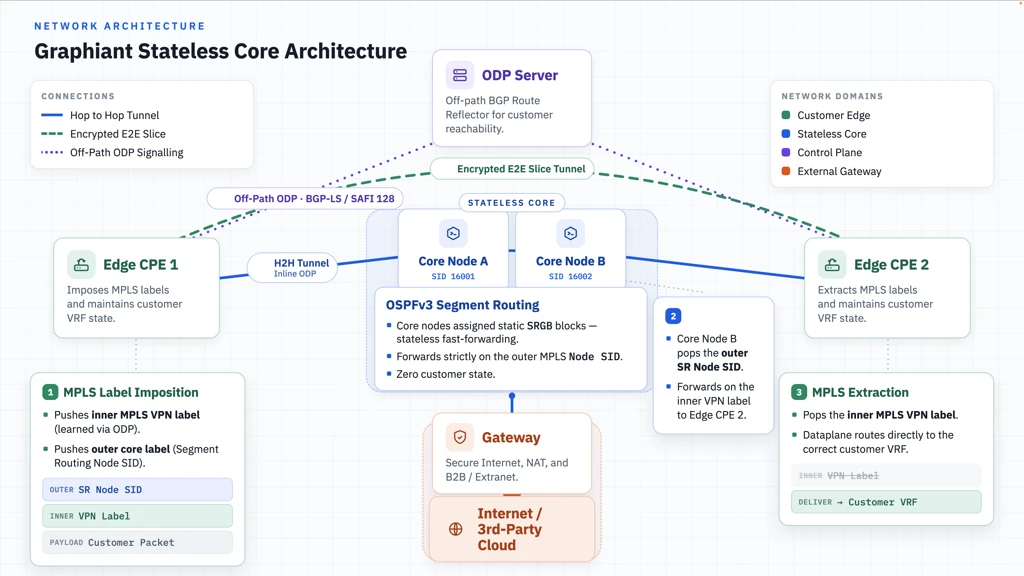Screen dimensions: 1024x576
Task: Select the Encrypted E2E Slice Tunnel label pill
Action: (512, 168)
